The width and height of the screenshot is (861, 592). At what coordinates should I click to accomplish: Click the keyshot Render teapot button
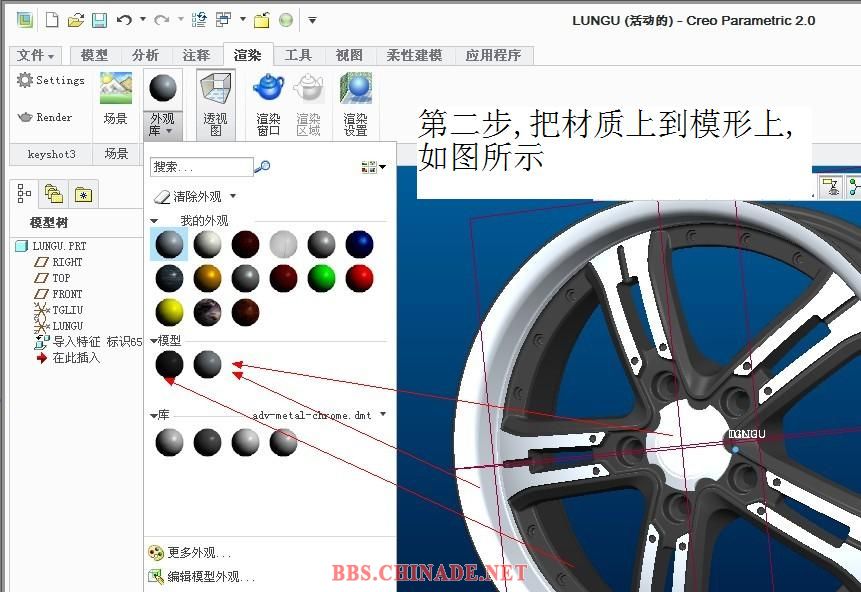[x=44, y=117]
